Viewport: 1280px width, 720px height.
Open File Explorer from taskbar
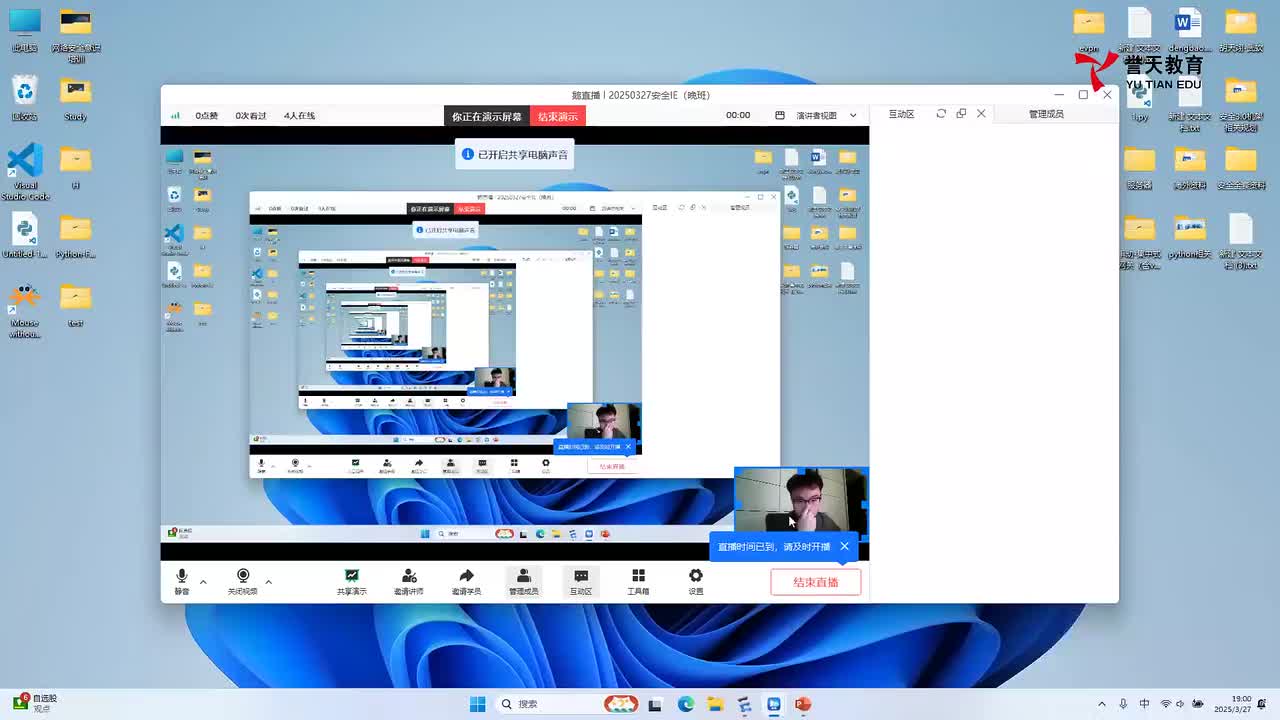[715, 704]
